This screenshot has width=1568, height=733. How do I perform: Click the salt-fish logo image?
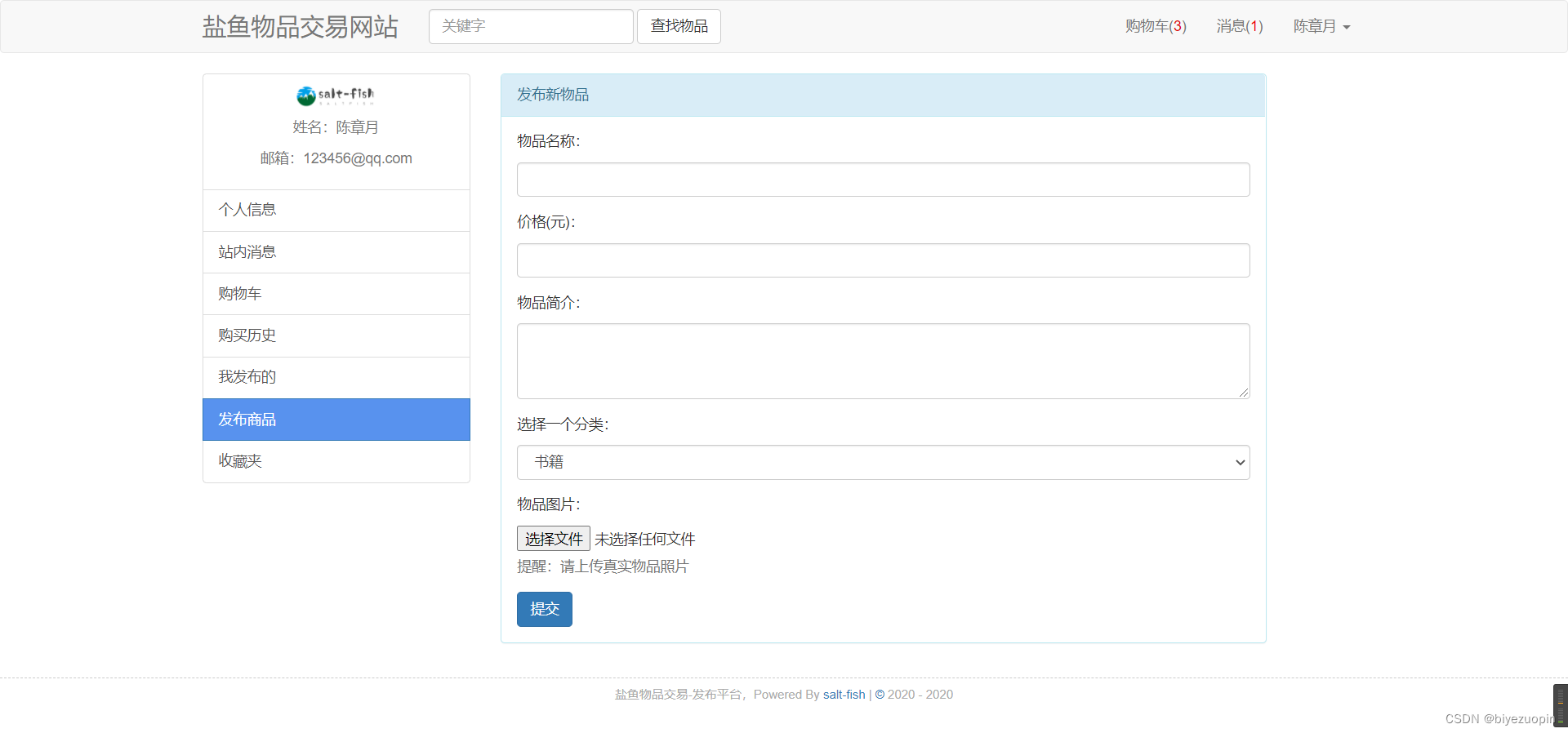(x=336, y=96)
